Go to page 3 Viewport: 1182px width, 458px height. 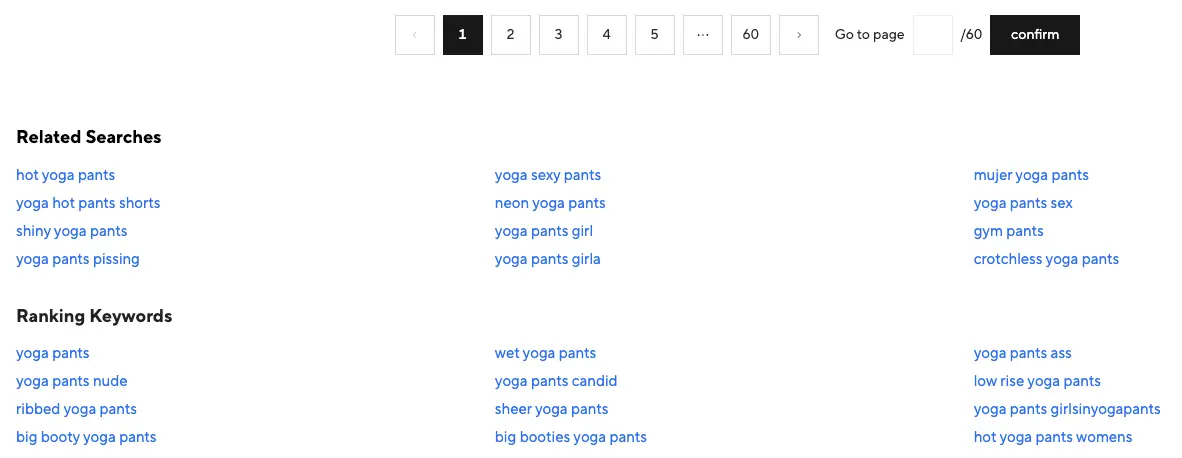558,35
